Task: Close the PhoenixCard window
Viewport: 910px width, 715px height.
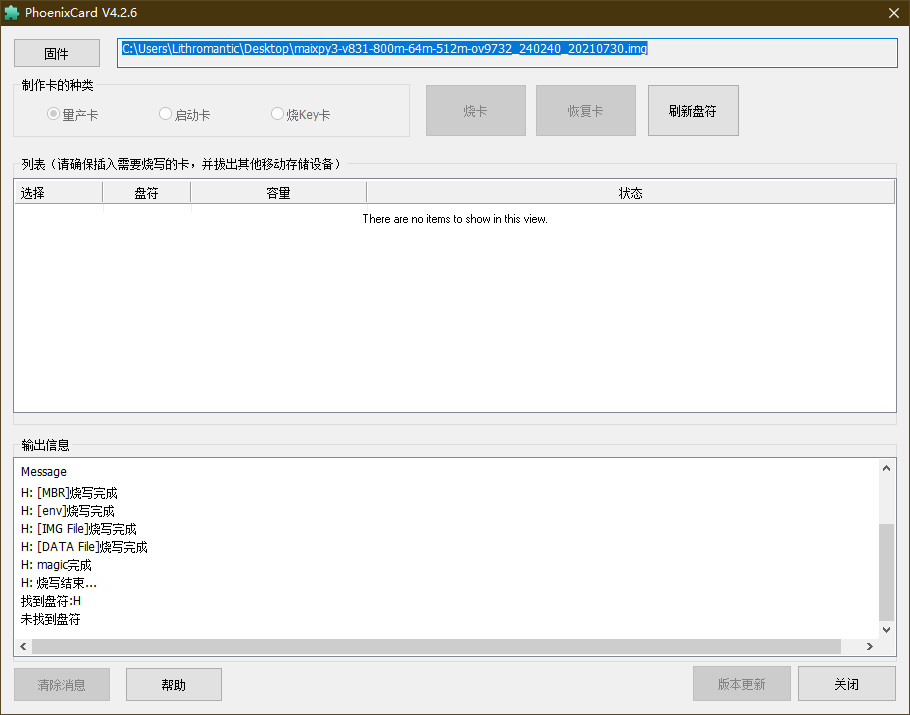Action: point(894,13)
